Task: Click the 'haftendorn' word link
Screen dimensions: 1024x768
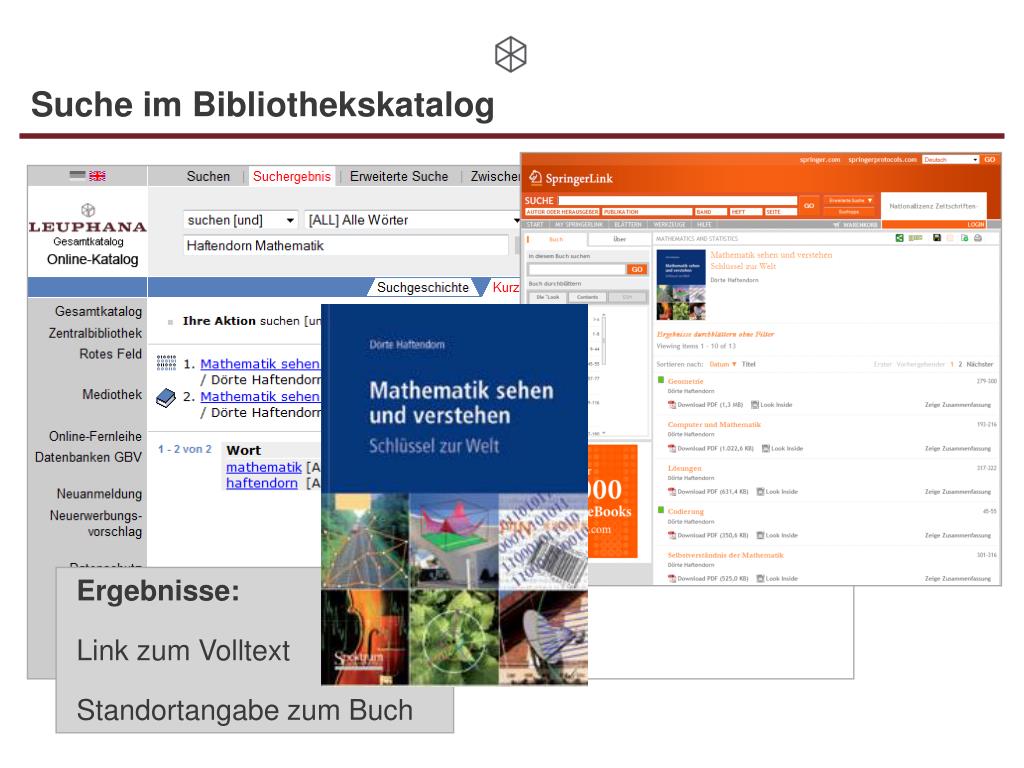Action: coord(262,483)
